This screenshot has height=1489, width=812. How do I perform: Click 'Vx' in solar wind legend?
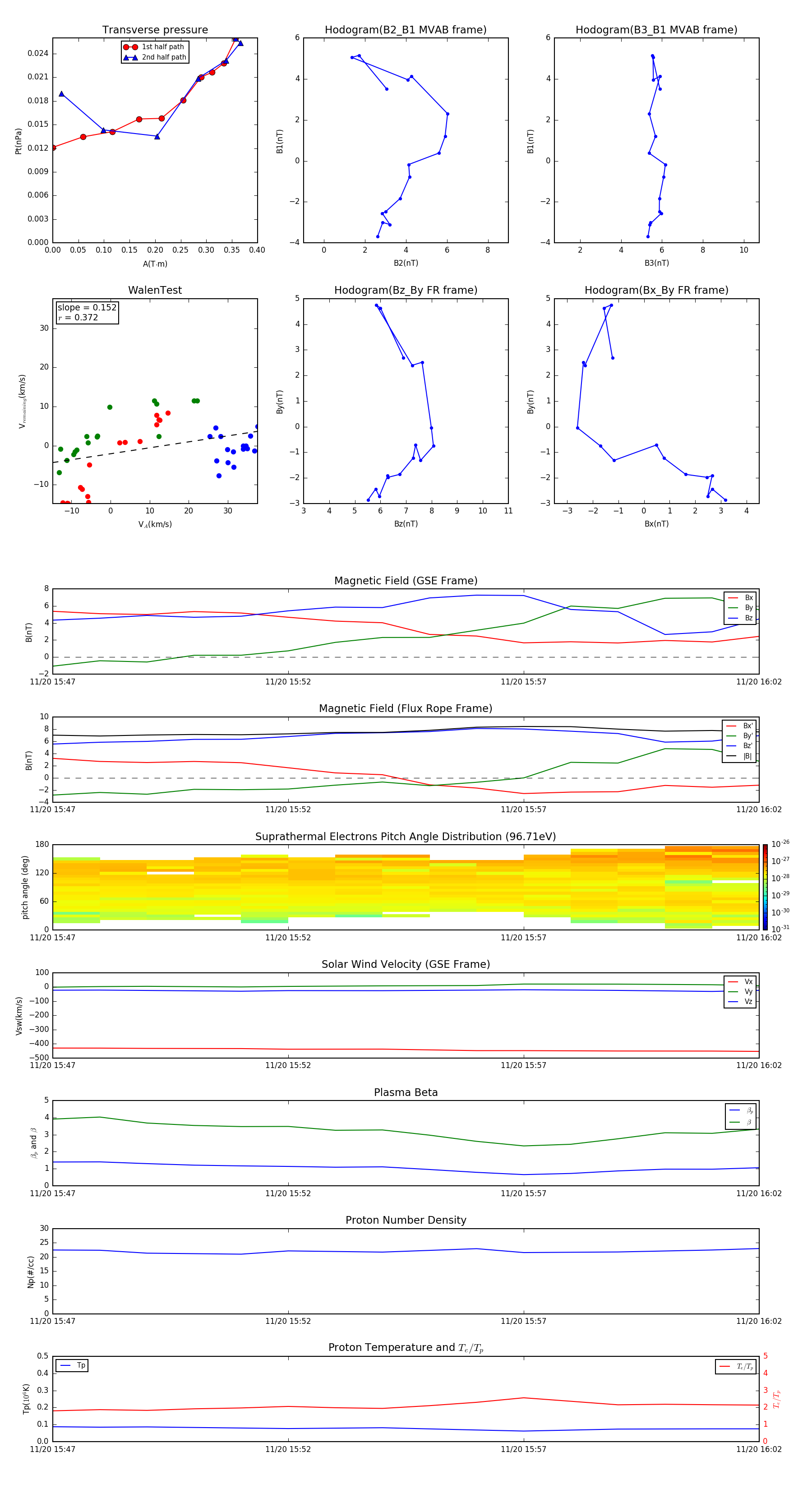pos(740,981)
